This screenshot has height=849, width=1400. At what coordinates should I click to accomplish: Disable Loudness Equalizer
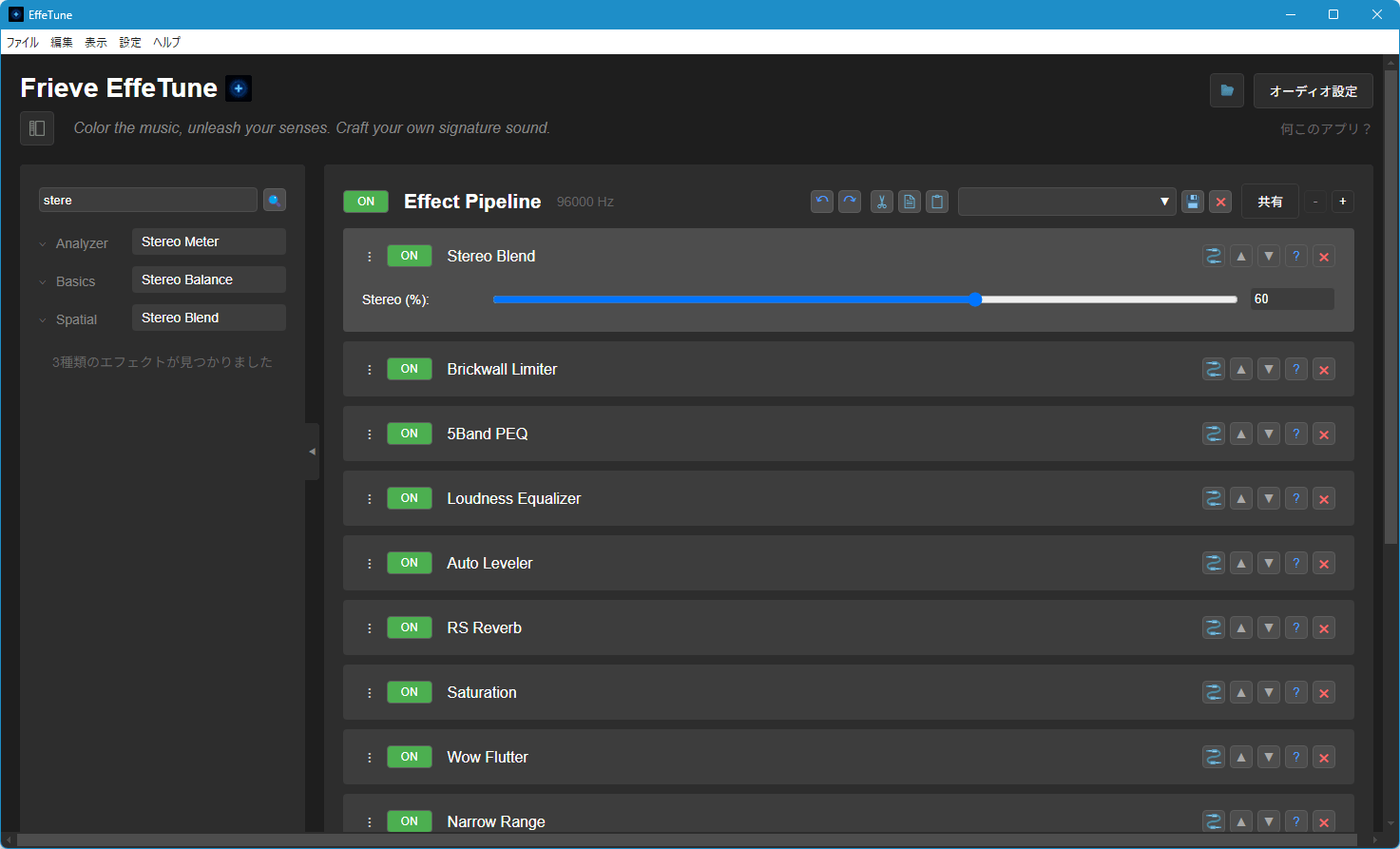pos(410,498)
